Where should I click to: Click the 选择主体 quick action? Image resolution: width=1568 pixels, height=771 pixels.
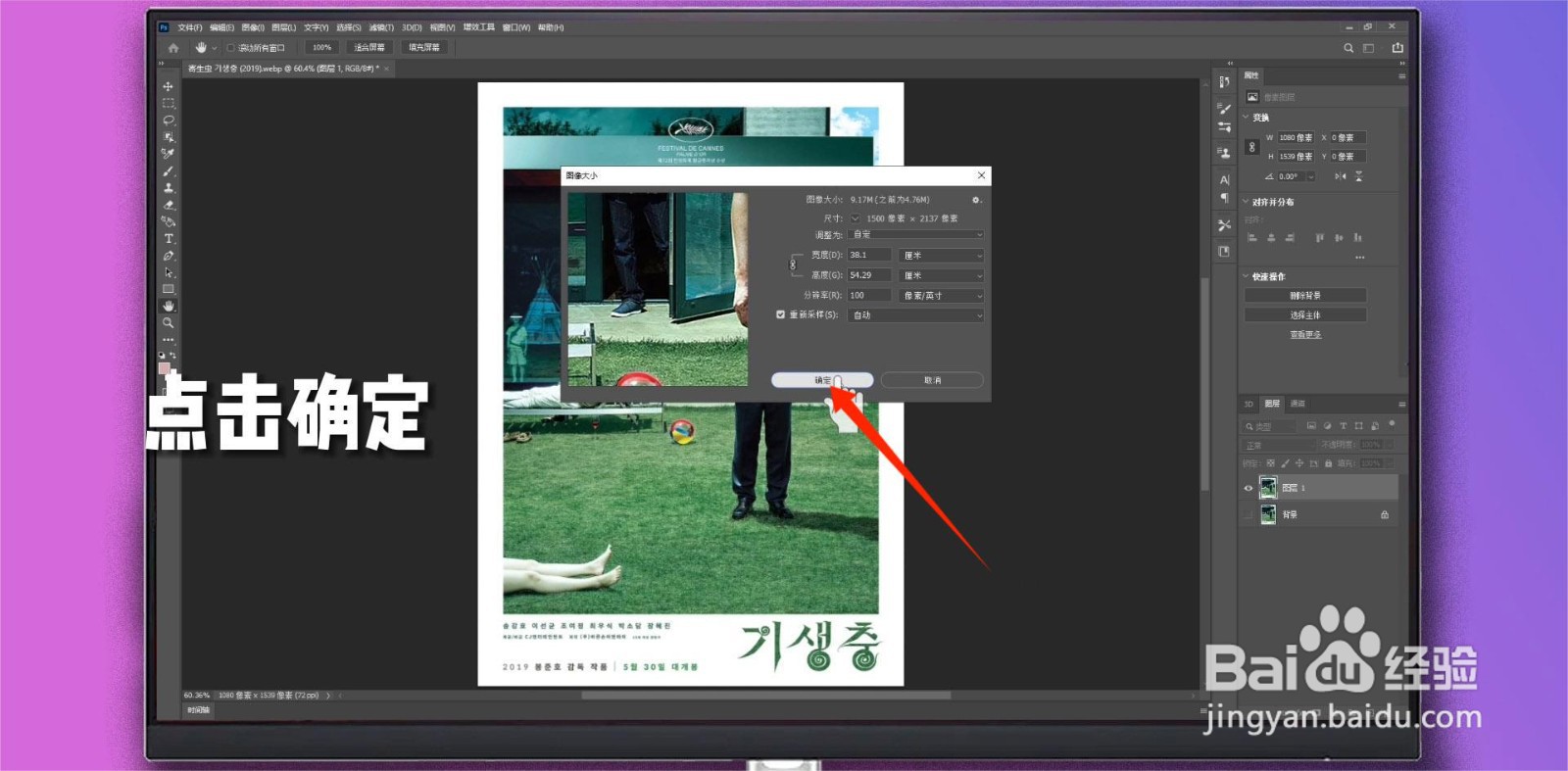[x=1305, y=314]
